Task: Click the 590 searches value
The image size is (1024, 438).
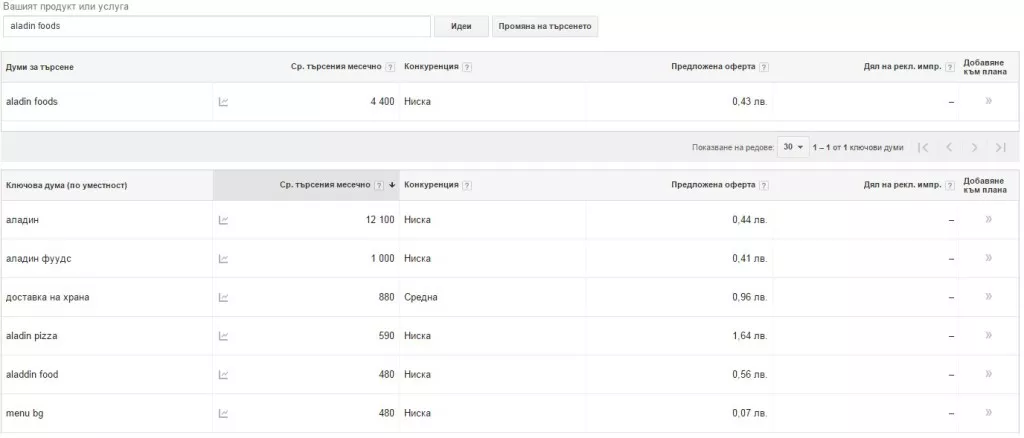Action: [x=387, y=336]
